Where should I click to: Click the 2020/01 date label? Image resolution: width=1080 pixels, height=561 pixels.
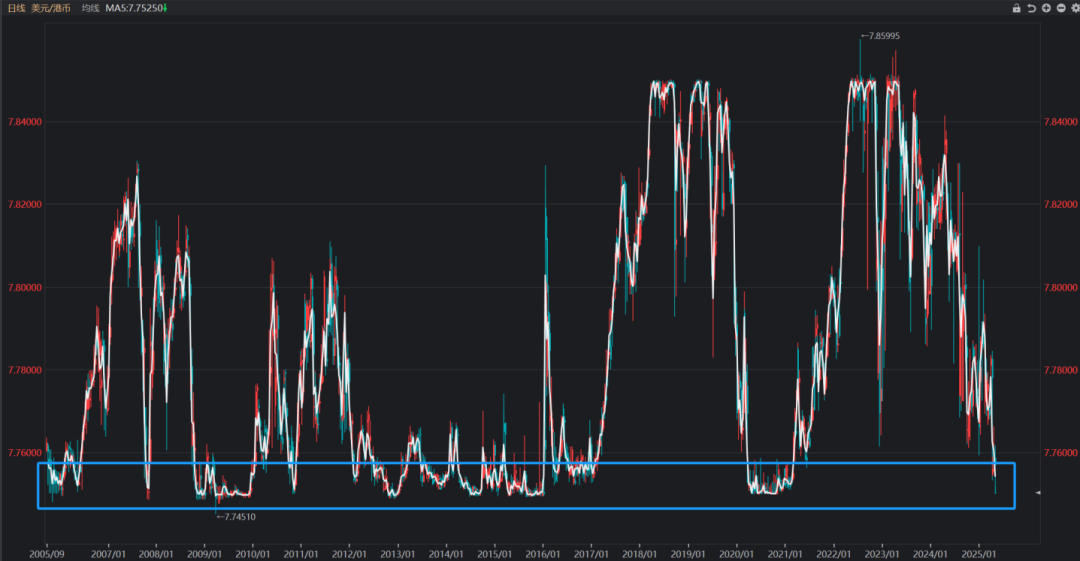[x=736, y=554]
